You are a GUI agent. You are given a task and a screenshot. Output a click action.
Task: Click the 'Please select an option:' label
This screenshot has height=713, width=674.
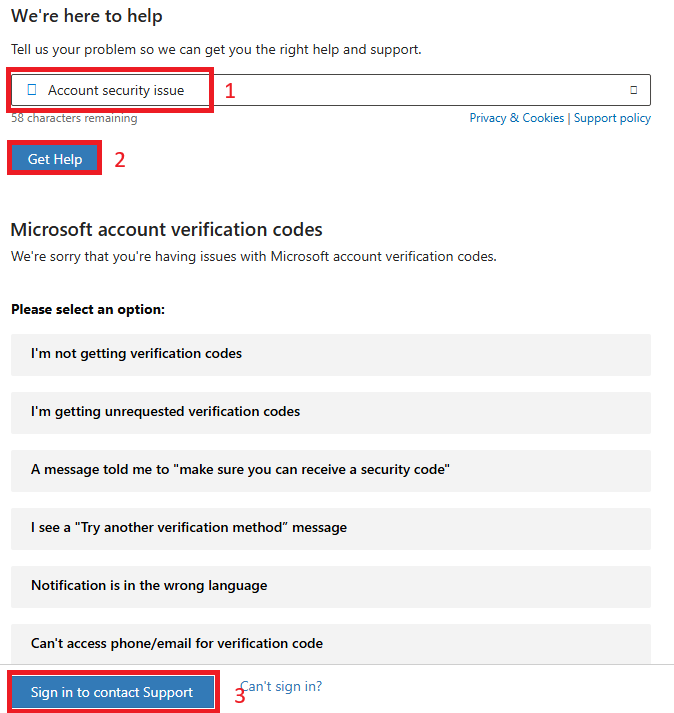(x=88, y=309)
